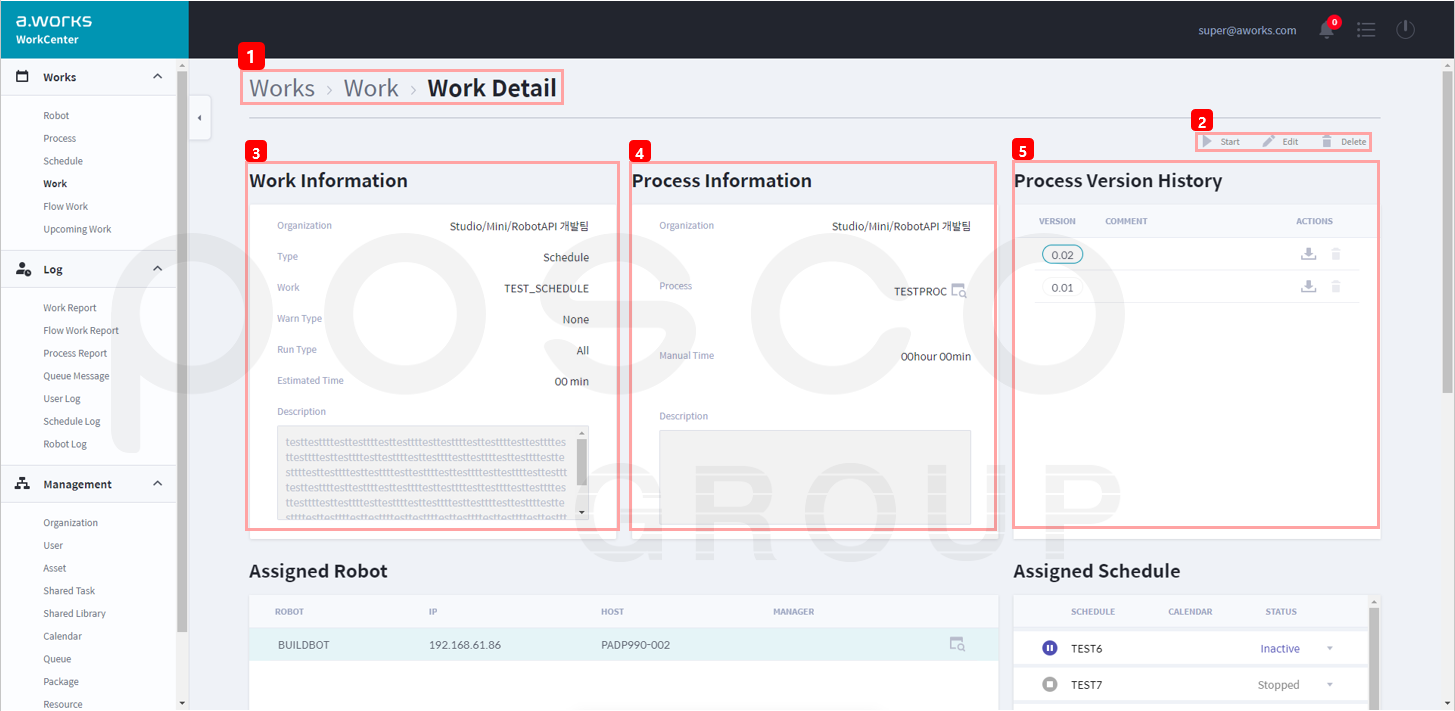Open Process Report in the sidebar
The image size is (1455, 711).
(75, 354)
